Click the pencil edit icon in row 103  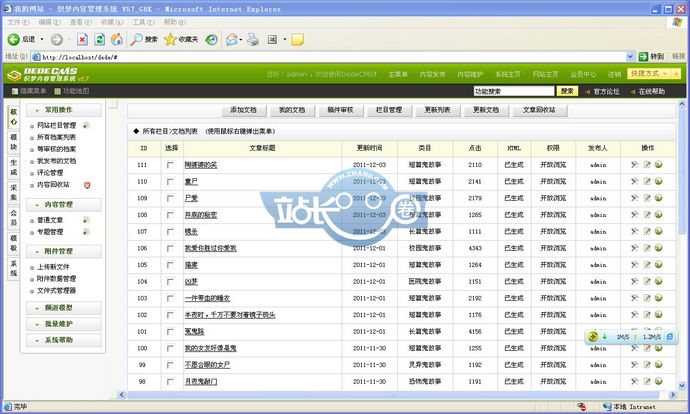[x=647, y=298]
